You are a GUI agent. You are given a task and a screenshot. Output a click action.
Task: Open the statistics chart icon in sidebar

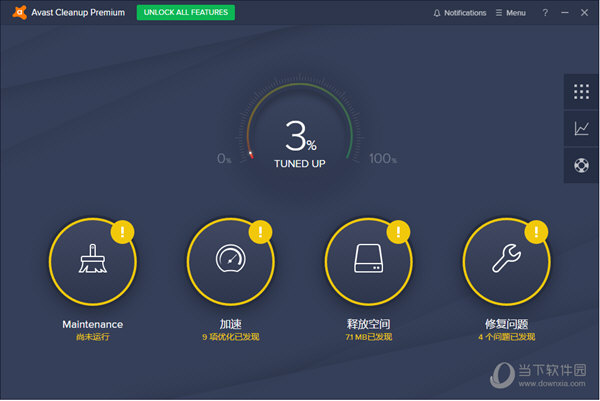click(581, 129)
